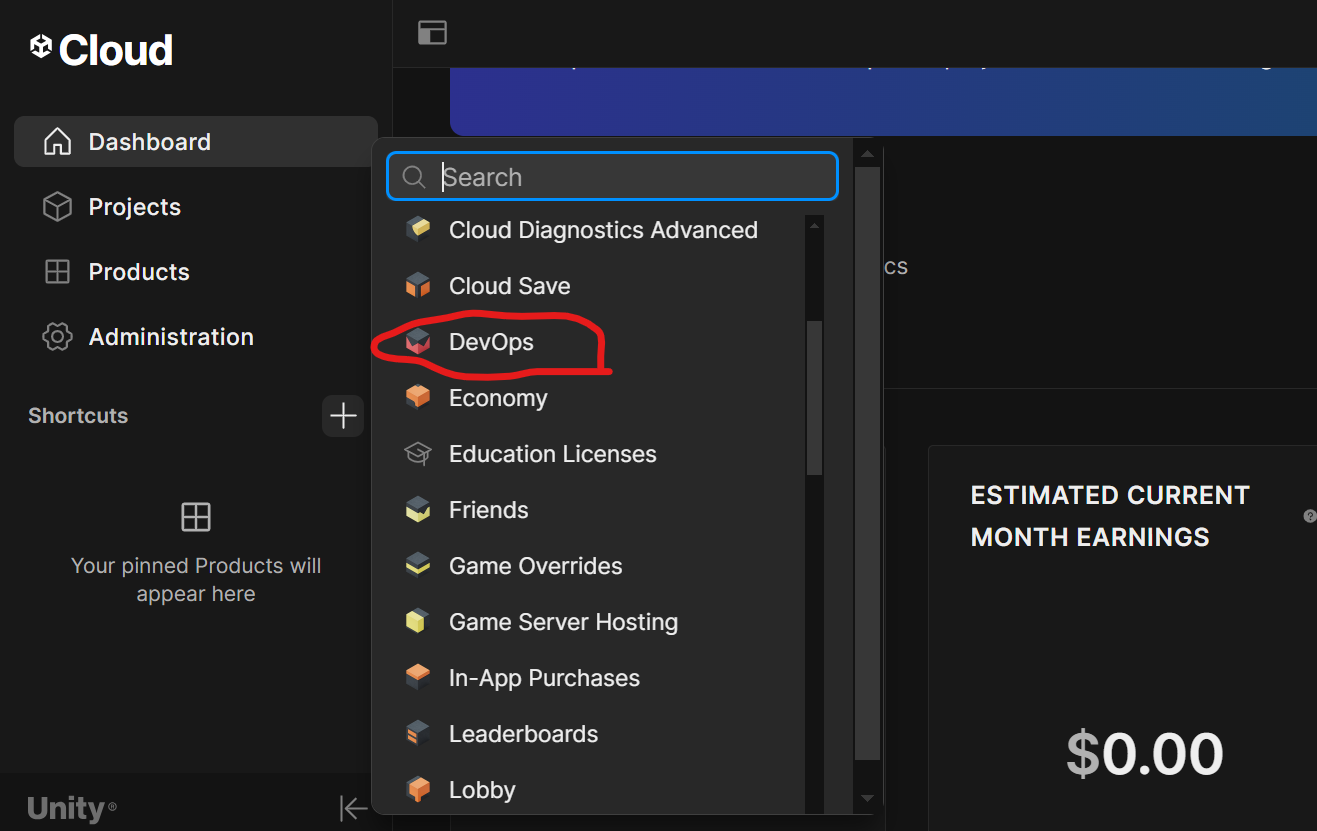The image size is (1317, 831).
Task: Click the Cloud Save product icon
Action: coord(418,286)
